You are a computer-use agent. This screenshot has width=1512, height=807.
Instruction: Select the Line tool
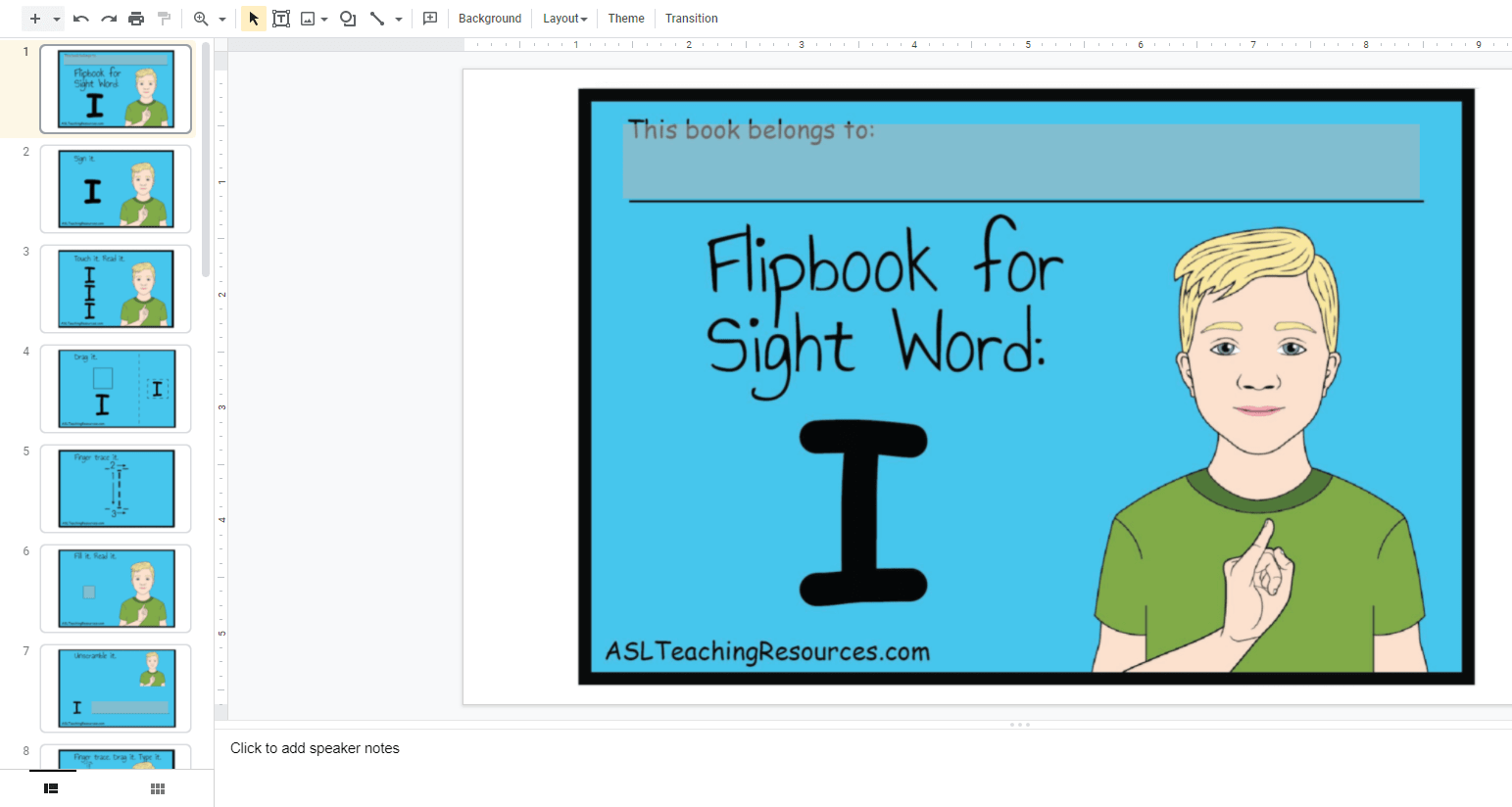click(x=377, y=19)
